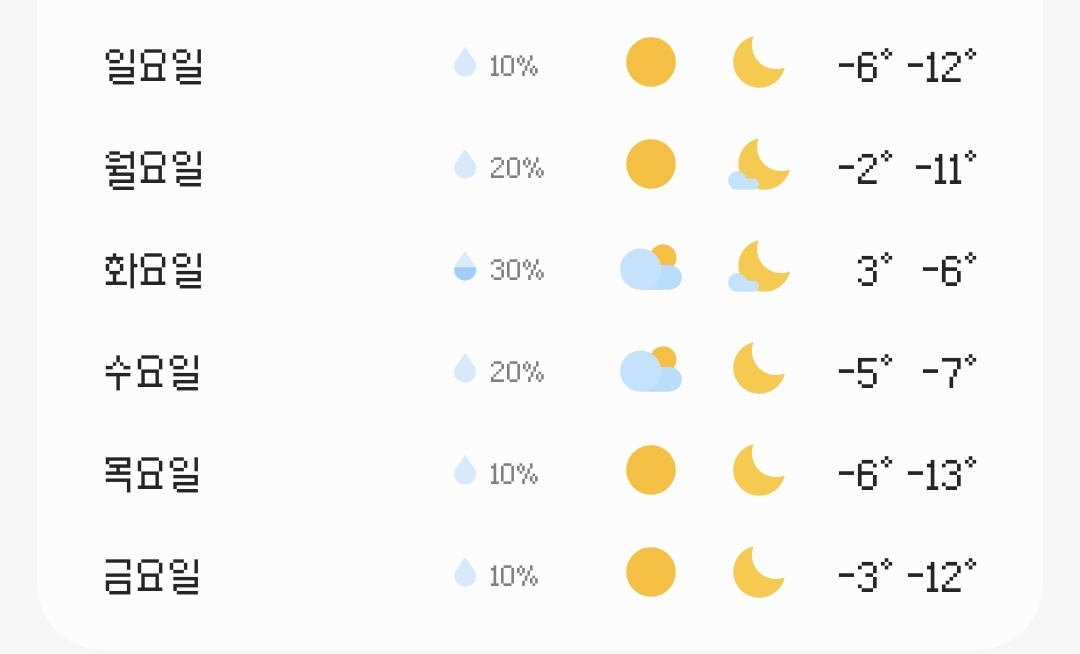Tap the clear night moon icon for 일요일
Screen dimensions: 1080x654
click(x=759, y=62)
